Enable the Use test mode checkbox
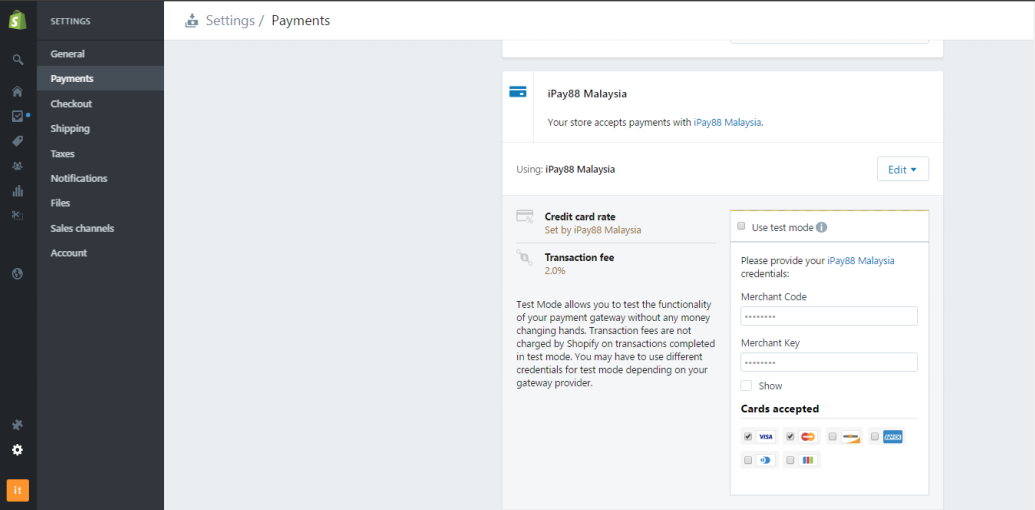 point(741,227)
